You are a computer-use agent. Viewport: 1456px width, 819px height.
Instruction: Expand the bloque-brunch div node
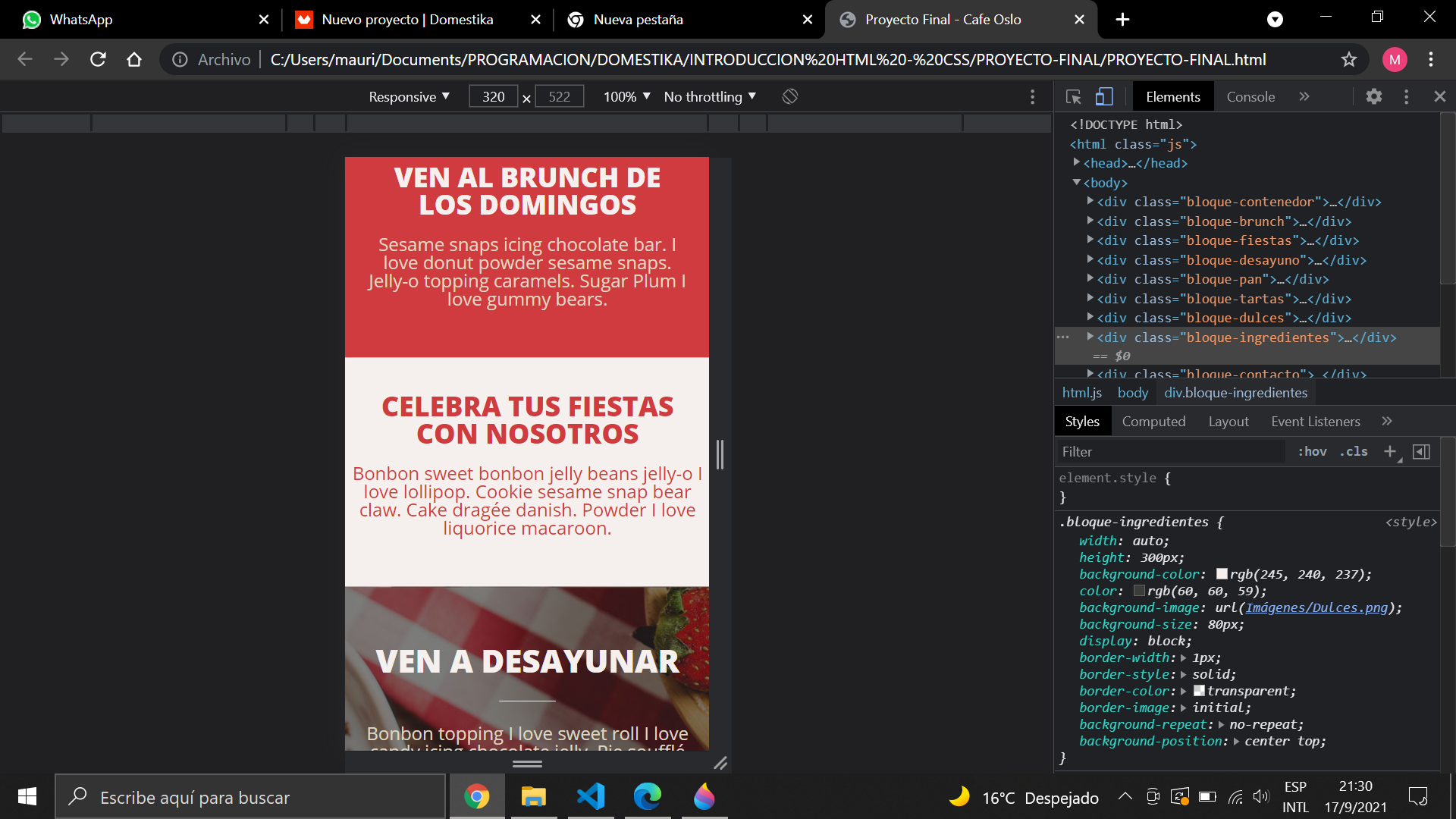click(1090, 221)
